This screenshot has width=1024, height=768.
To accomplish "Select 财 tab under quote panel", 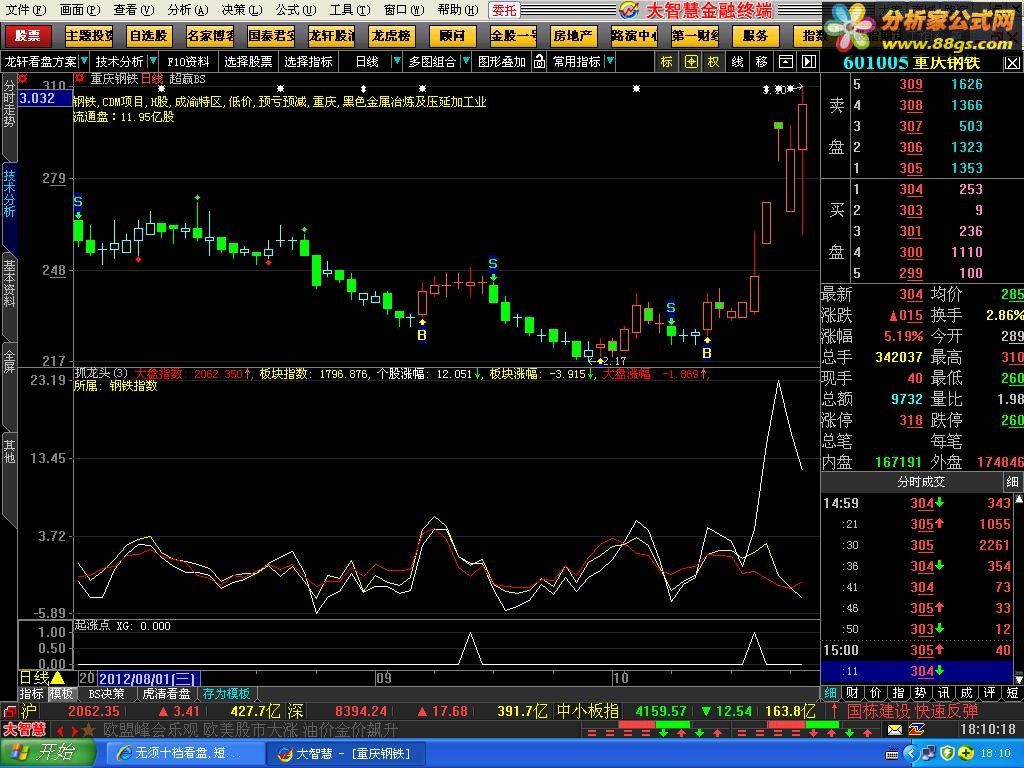I will click(852, 693).
